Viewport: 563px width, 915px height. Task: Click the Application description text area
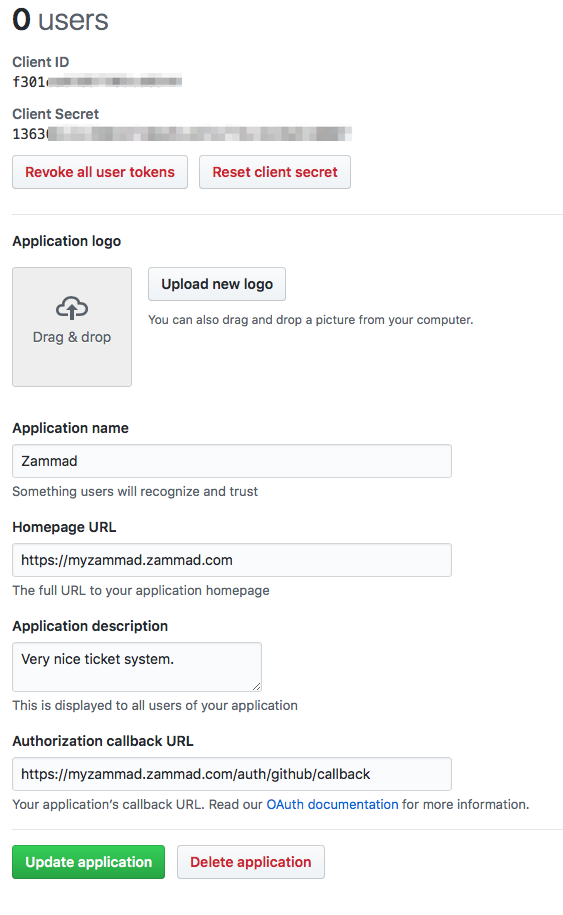(137, 667)
